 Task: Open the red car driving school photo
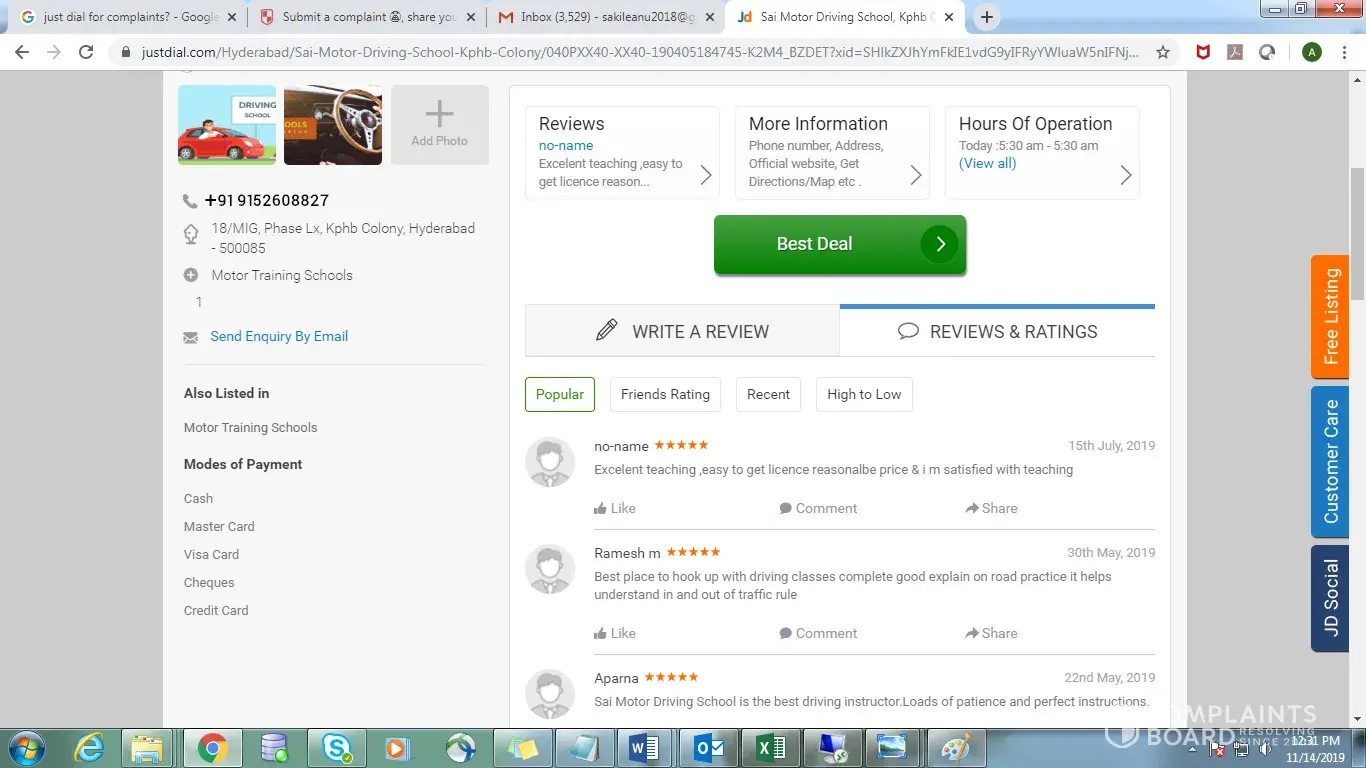point(227,125)
